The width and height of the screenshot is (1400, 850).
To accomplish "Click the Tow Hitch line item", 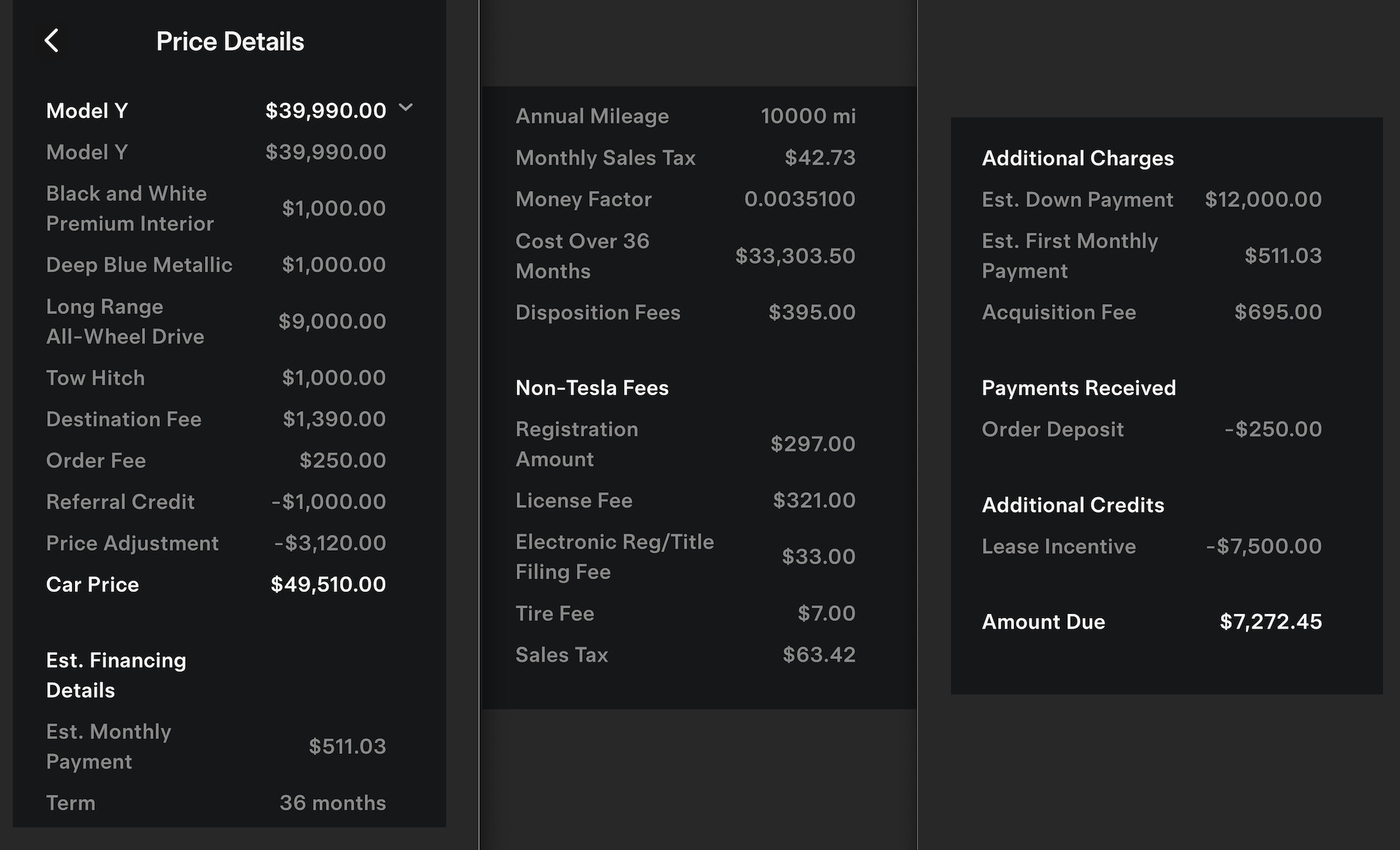I will 216,378.
